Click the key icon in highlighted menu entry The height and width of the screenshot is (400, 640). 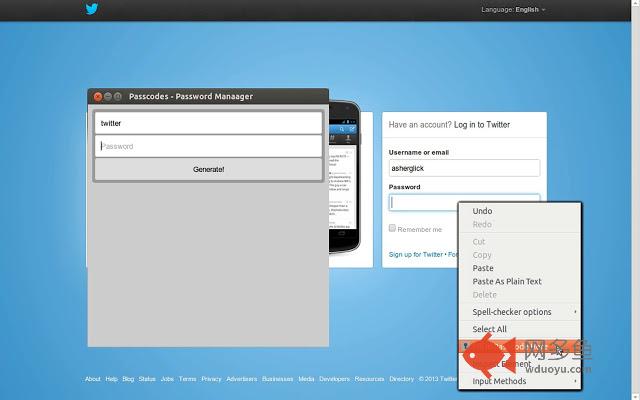pos(465,346)
